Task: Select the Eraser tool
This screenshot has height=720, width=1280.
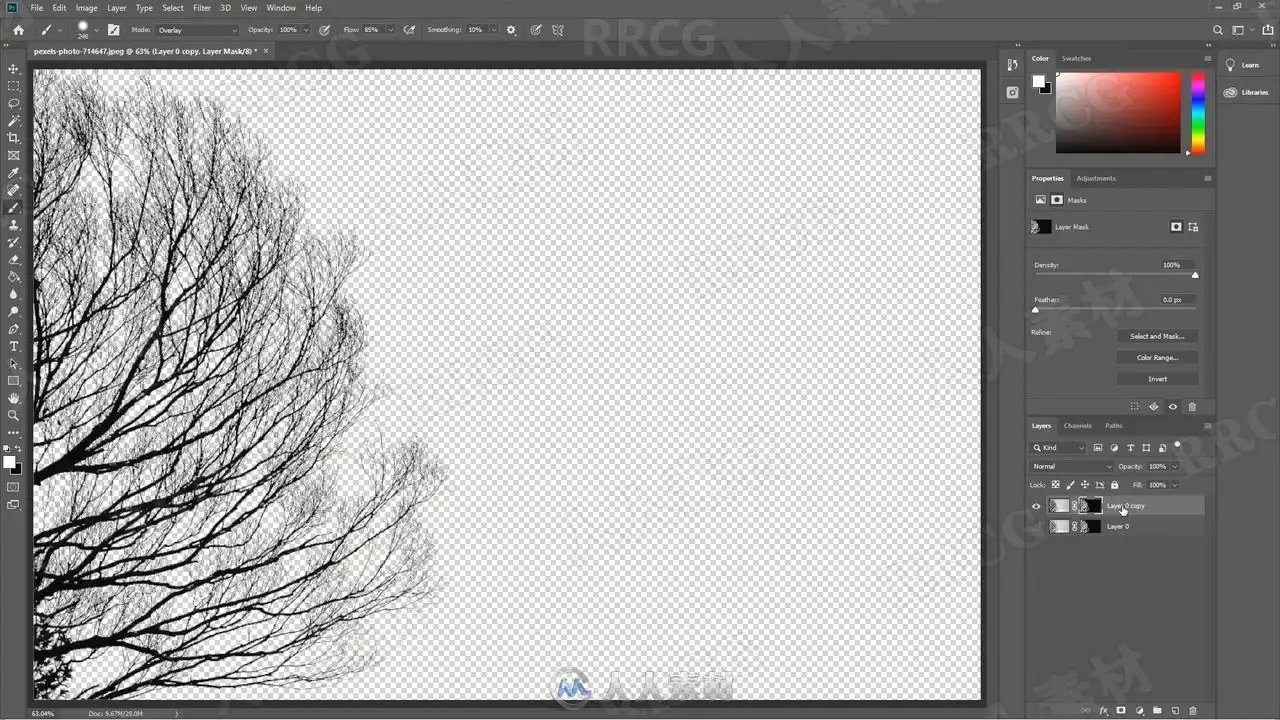Action: (14, 260)
